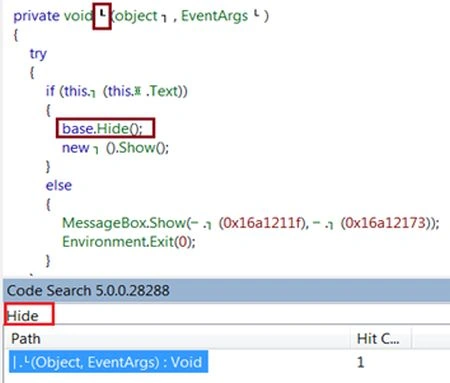Click the EventArgs type in method signature
This screenshot has height=383, width=450.
coord(214,16)
